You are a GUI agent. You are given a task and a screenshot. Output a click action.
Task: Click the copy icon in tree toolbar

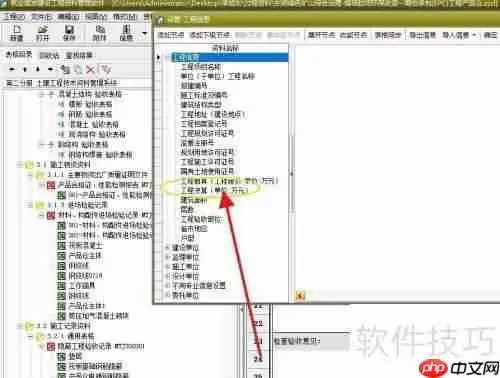tap(65, 69)
